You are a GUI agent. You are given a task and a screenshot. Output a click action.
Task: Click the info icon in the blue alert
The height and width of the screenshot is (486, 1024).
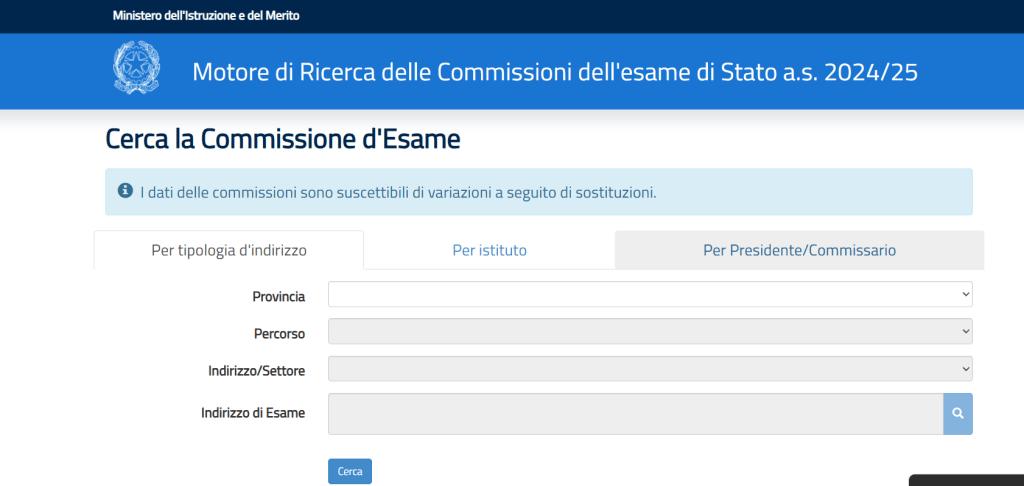click(125, 190)
